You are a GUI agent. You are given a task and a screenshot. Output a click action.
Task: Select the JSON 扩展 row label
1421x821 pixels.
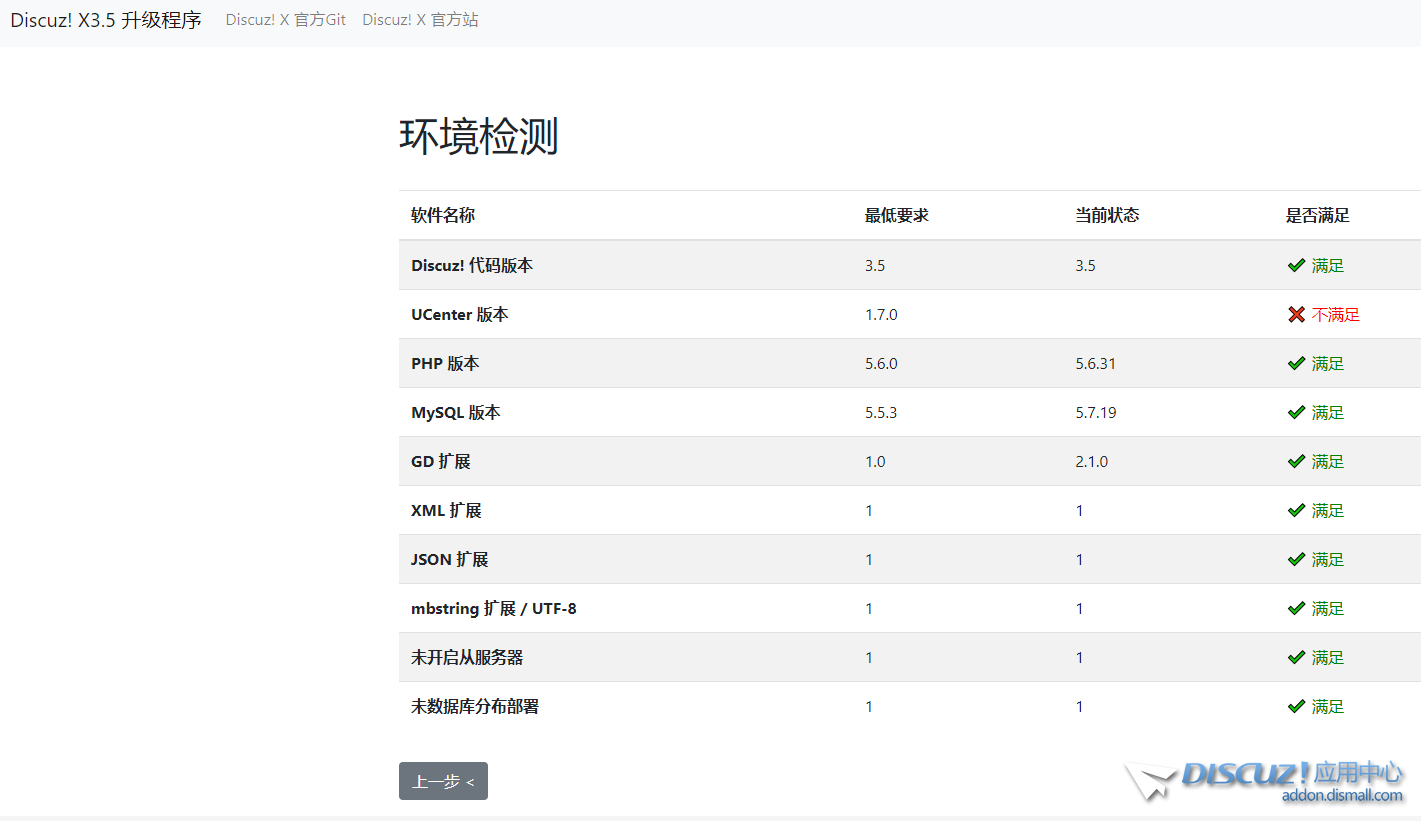(450, 559)
